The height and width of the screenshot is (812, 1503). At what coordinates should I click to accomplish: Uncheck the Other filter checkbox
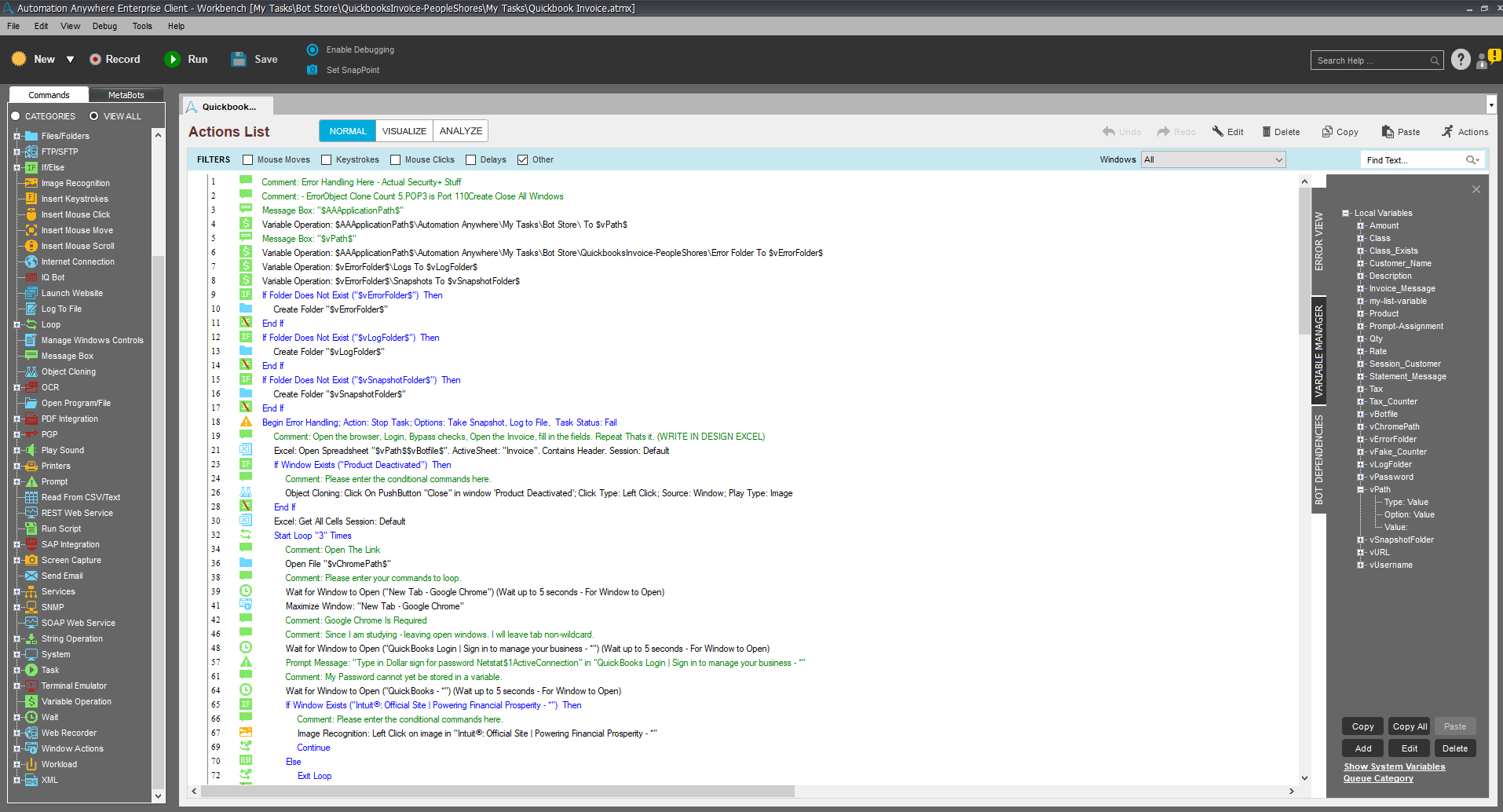(522, 160)
